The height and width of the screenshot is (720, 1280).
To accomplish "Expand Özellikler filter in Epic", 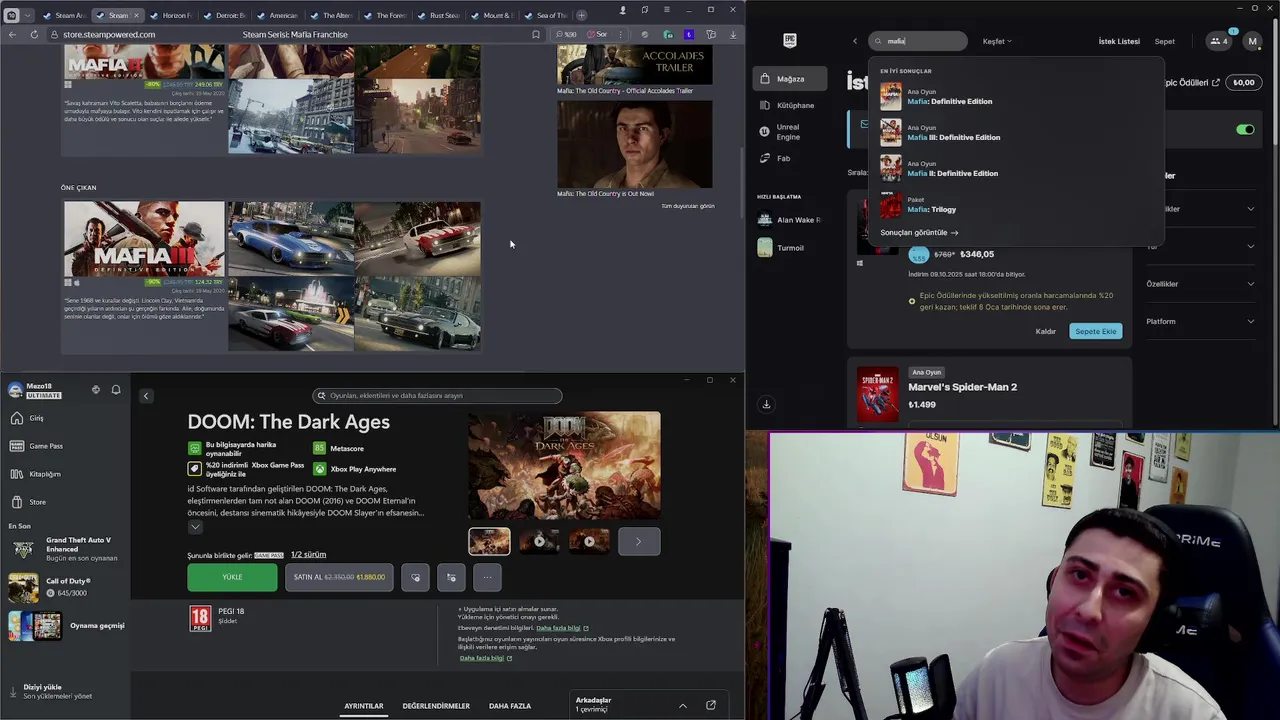I will 1200,284.
